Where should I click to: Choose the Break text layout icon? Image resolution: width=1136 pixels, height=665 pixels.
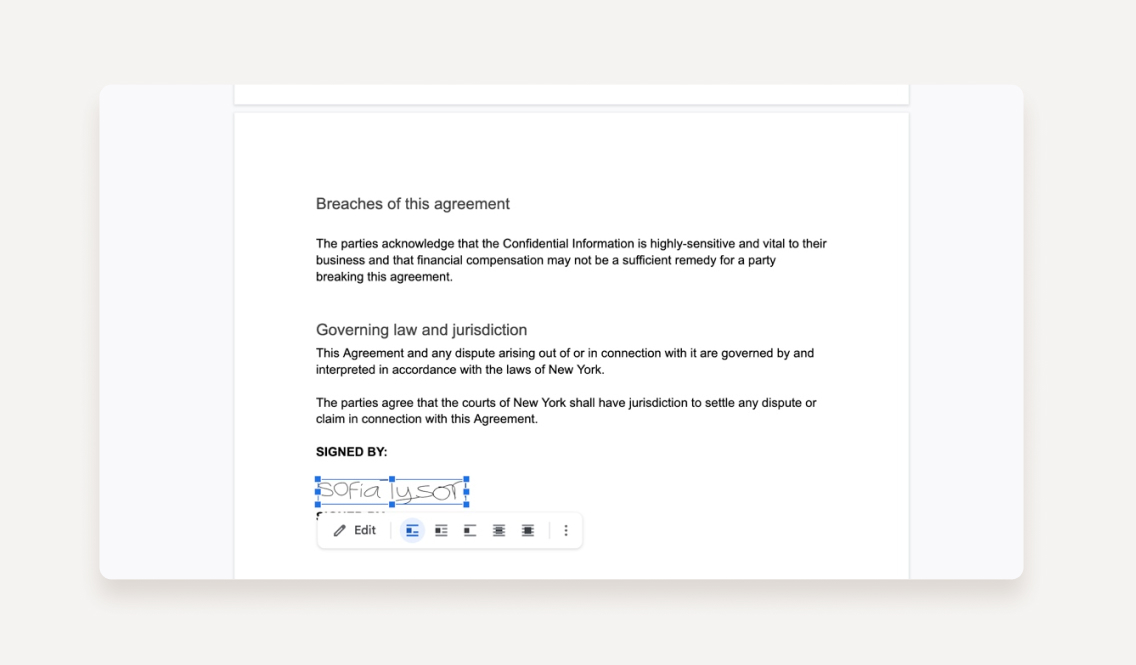coord(470,530)
